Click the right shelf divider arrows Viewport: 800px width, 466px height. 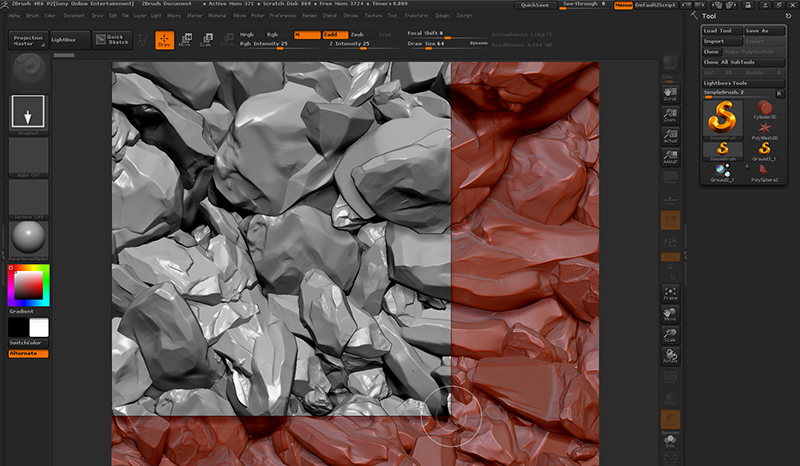click(x=685, y=255)
